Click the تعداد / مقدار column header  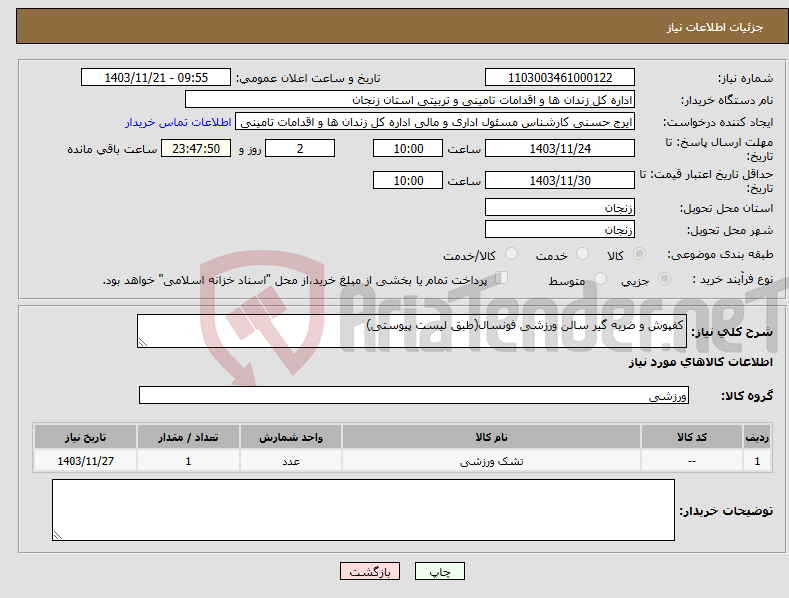click(188, 437)
